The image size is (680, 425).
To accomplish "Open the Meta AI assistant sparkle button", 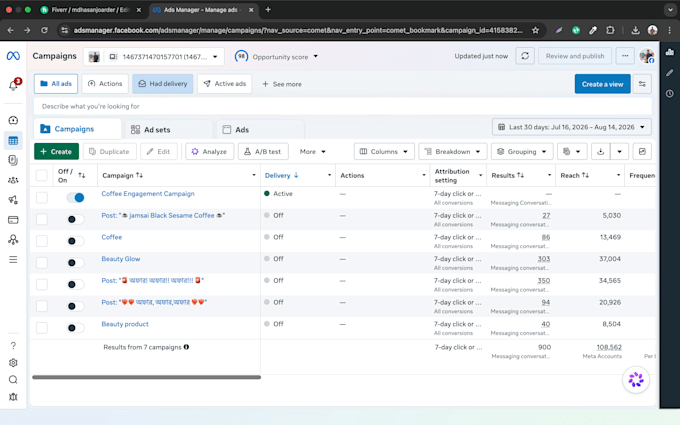I will pos(636,379).
